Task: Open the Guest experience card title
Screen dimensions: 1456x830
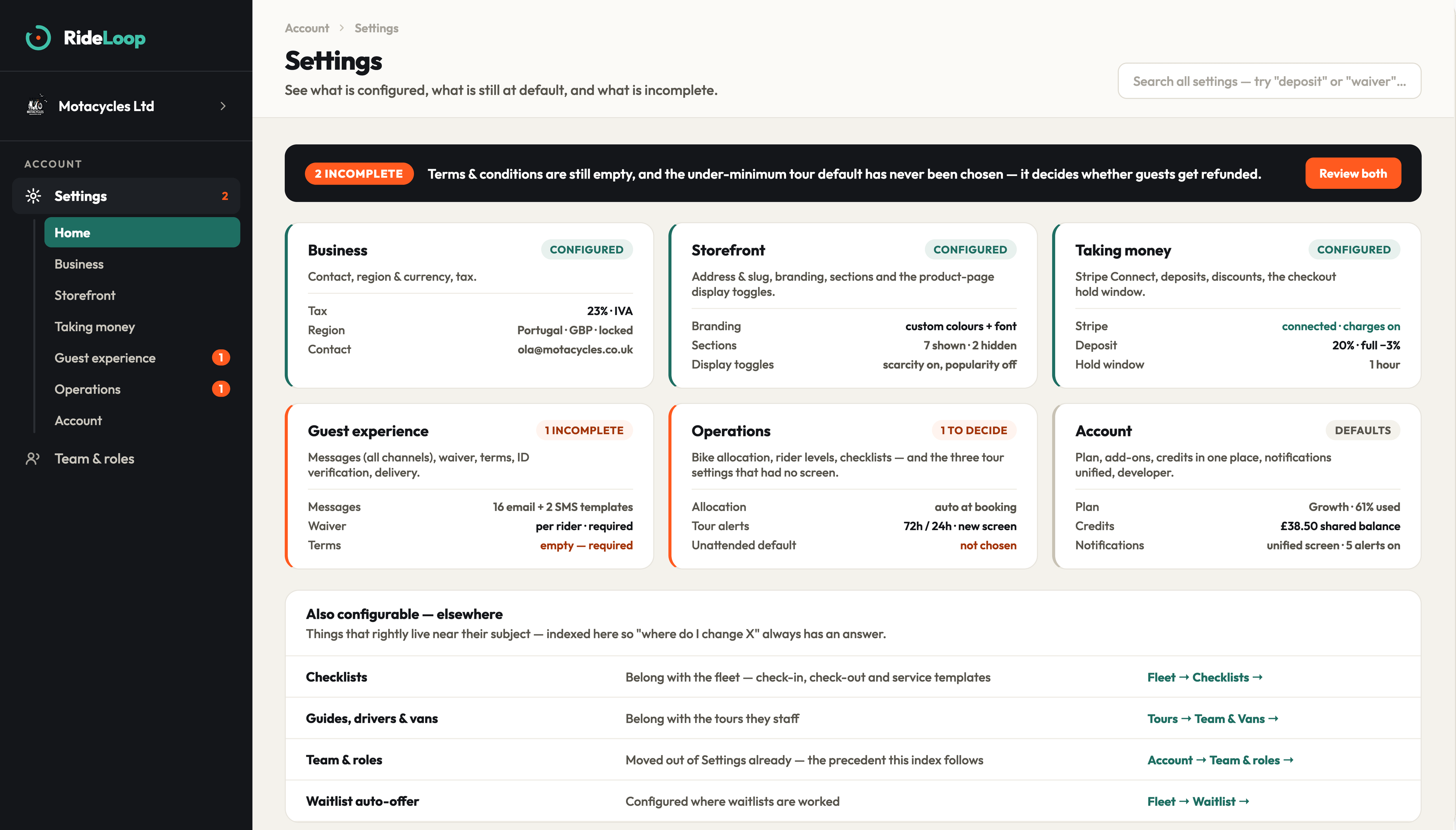Action: tap(368, 431)
